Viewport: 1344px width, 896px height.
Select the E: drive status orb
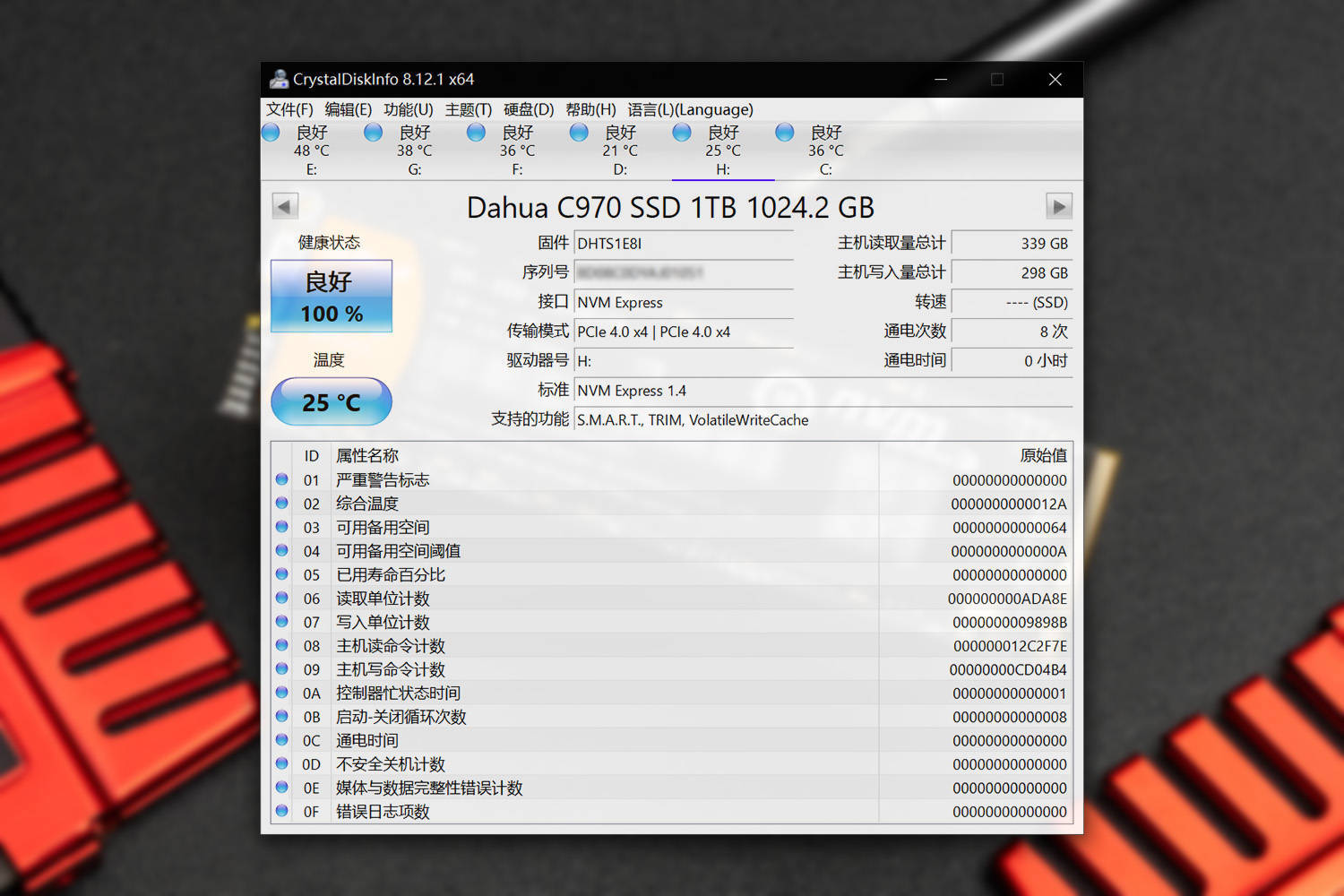(x=271, y=133)
